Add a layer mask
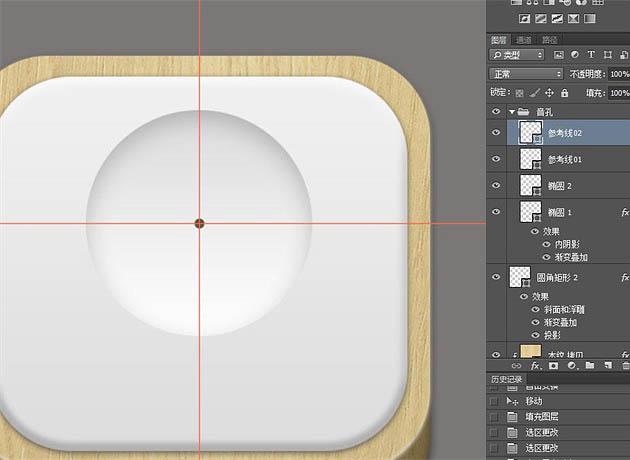This screenshot has height=460, width=630. pos(553,366)
